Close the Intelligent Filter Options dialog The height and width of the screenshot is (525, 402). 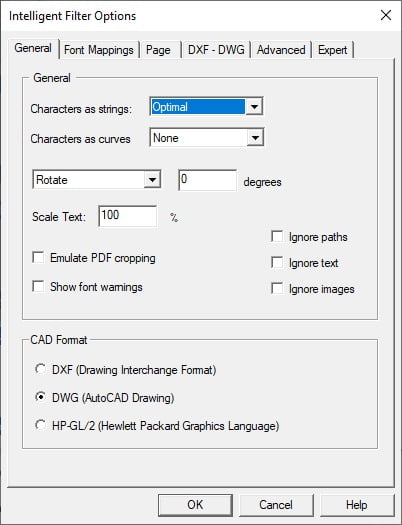click(x=386, y=15)
